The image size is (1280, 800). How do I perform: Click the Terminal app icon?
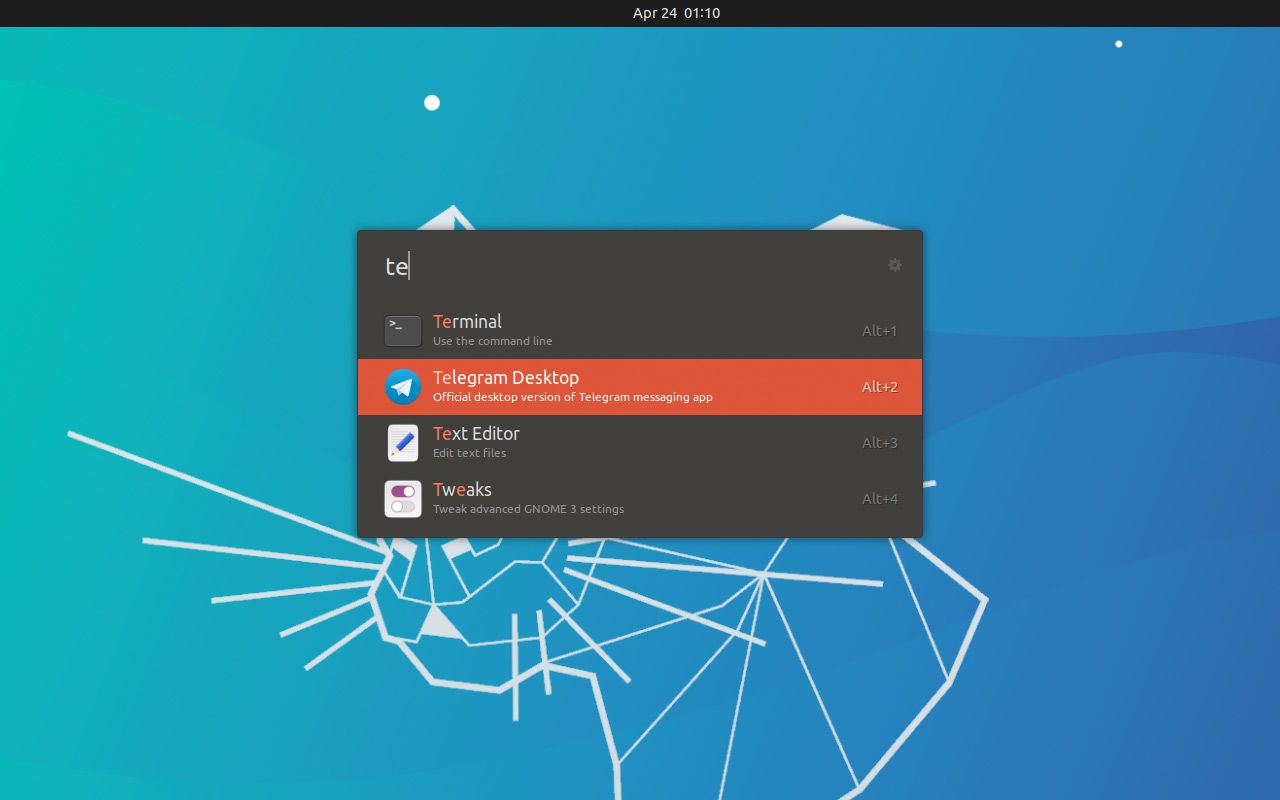click(x=403, y=331)
